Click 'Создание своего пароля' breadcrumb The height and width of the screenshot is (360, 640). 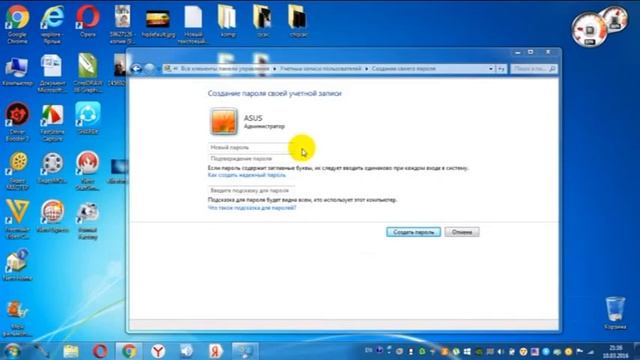pos(404,69)
